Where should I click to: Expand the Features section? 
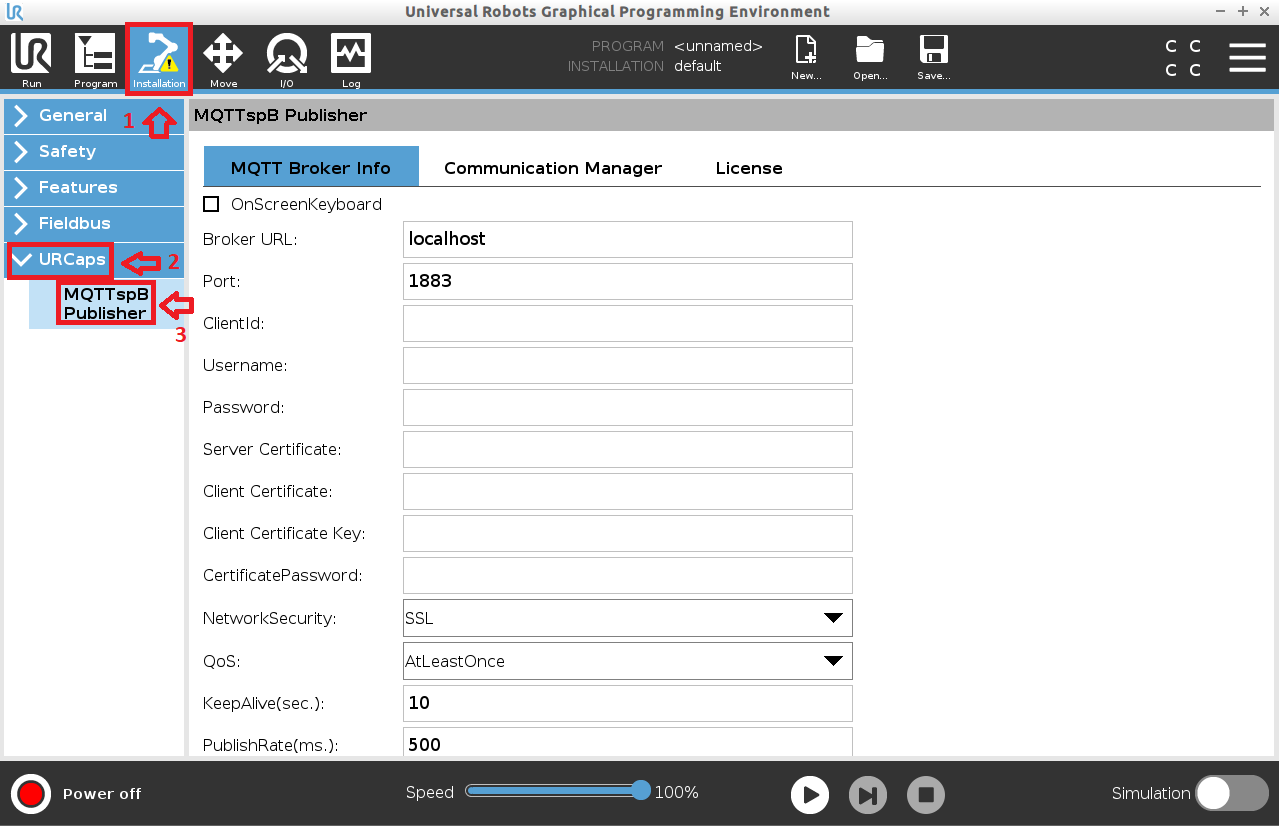[94, 188]
